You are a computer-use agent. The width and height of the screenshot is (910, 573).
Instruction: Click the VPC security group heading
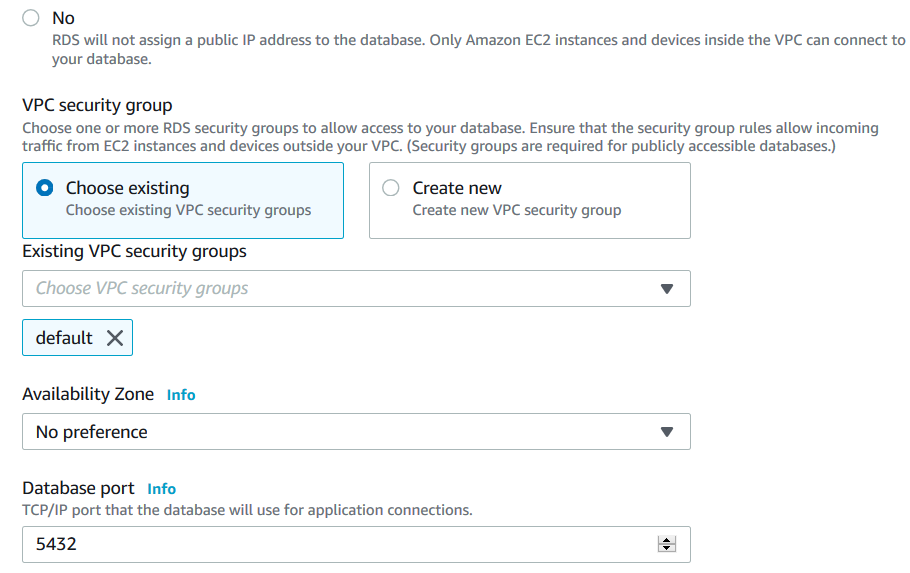97,105
